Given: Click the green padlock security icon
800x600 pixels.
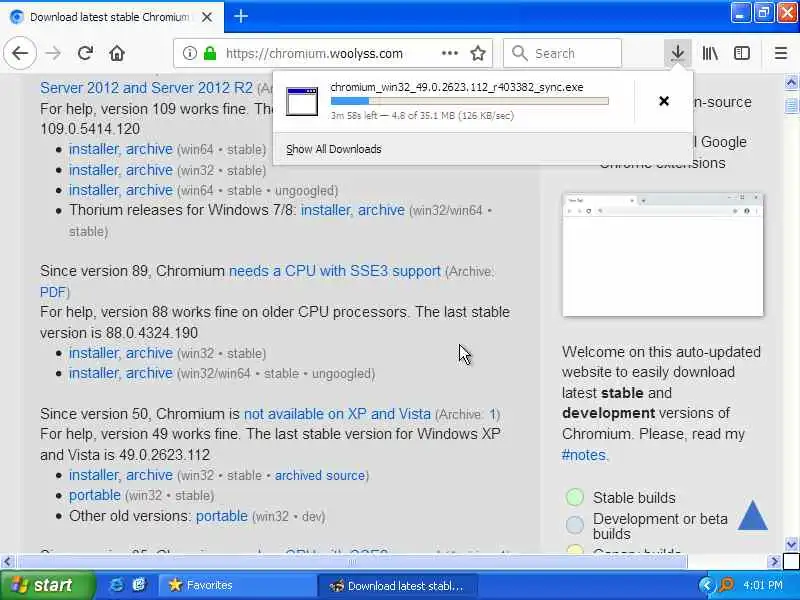Looking at the screenshot, I should coord(210,53).
